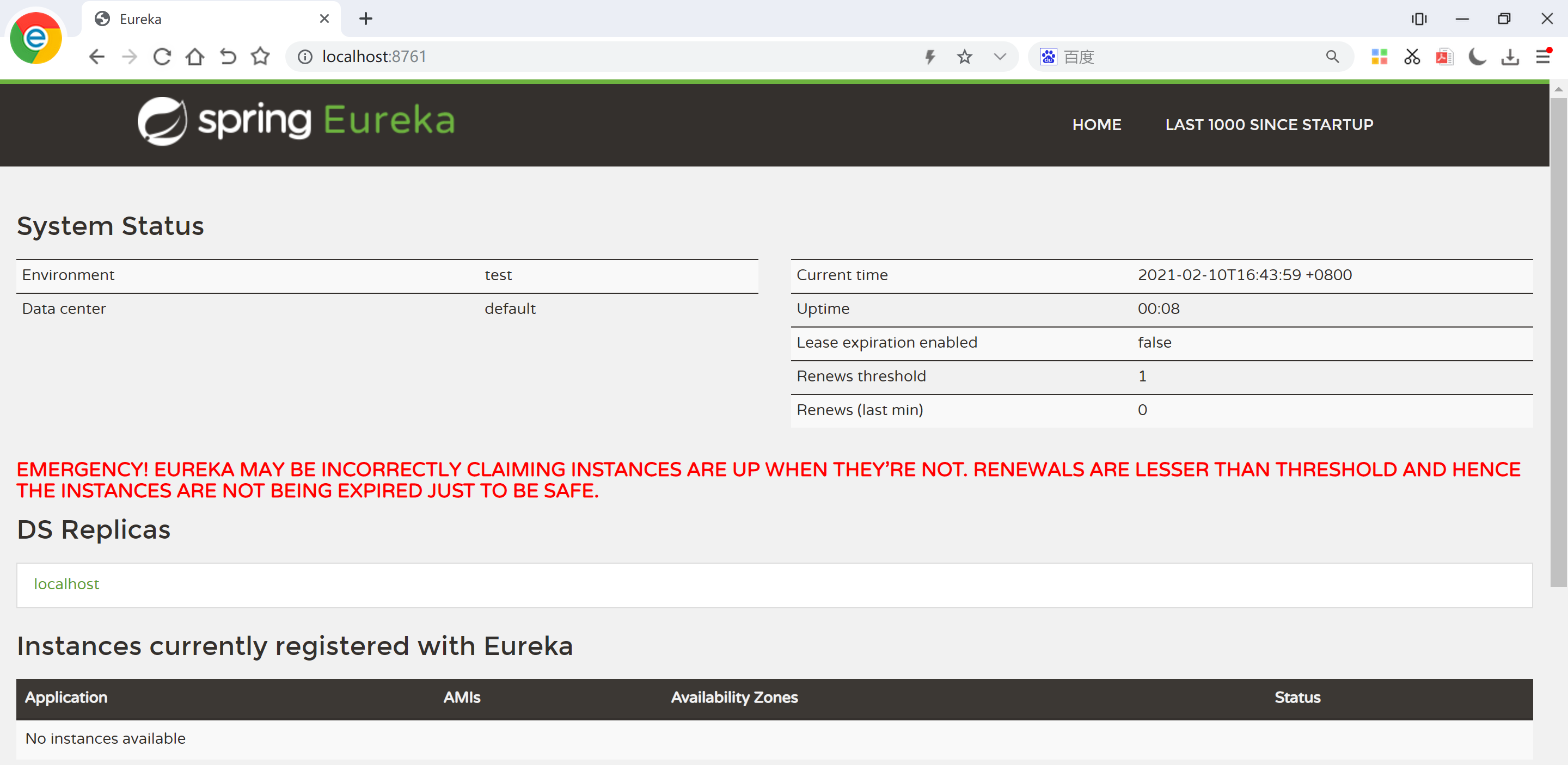The height and width of the screenshot is (765, 1568).
Task: Reload the localhost:8761 page
Action: 162,57
